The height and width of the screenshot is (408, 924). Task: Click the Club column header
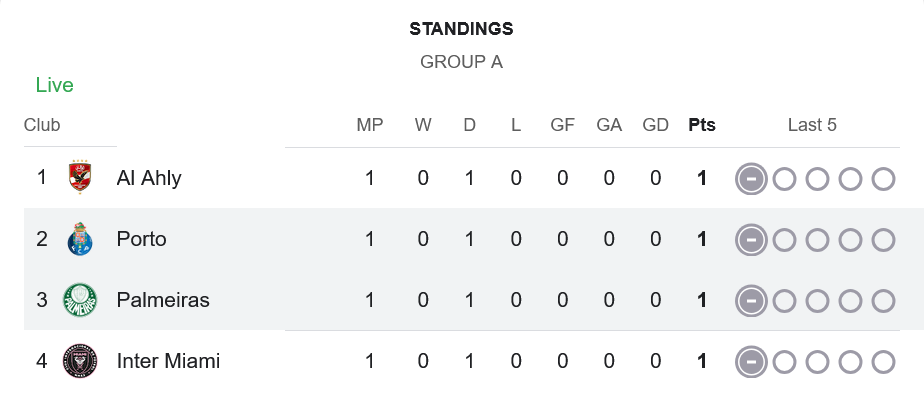click(x=42, y=125)
